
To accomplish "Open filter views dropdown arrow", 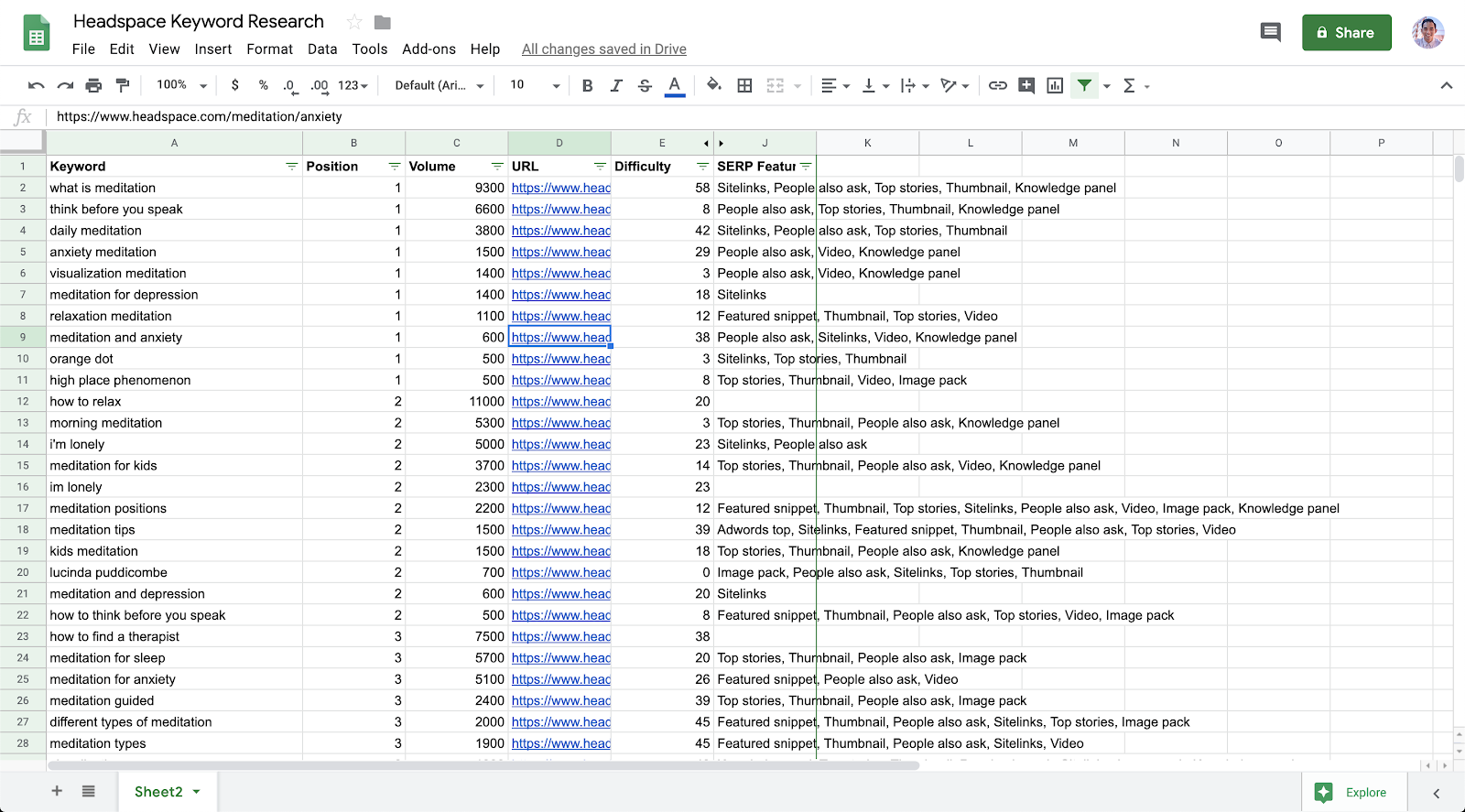I will coord(1107,86).
